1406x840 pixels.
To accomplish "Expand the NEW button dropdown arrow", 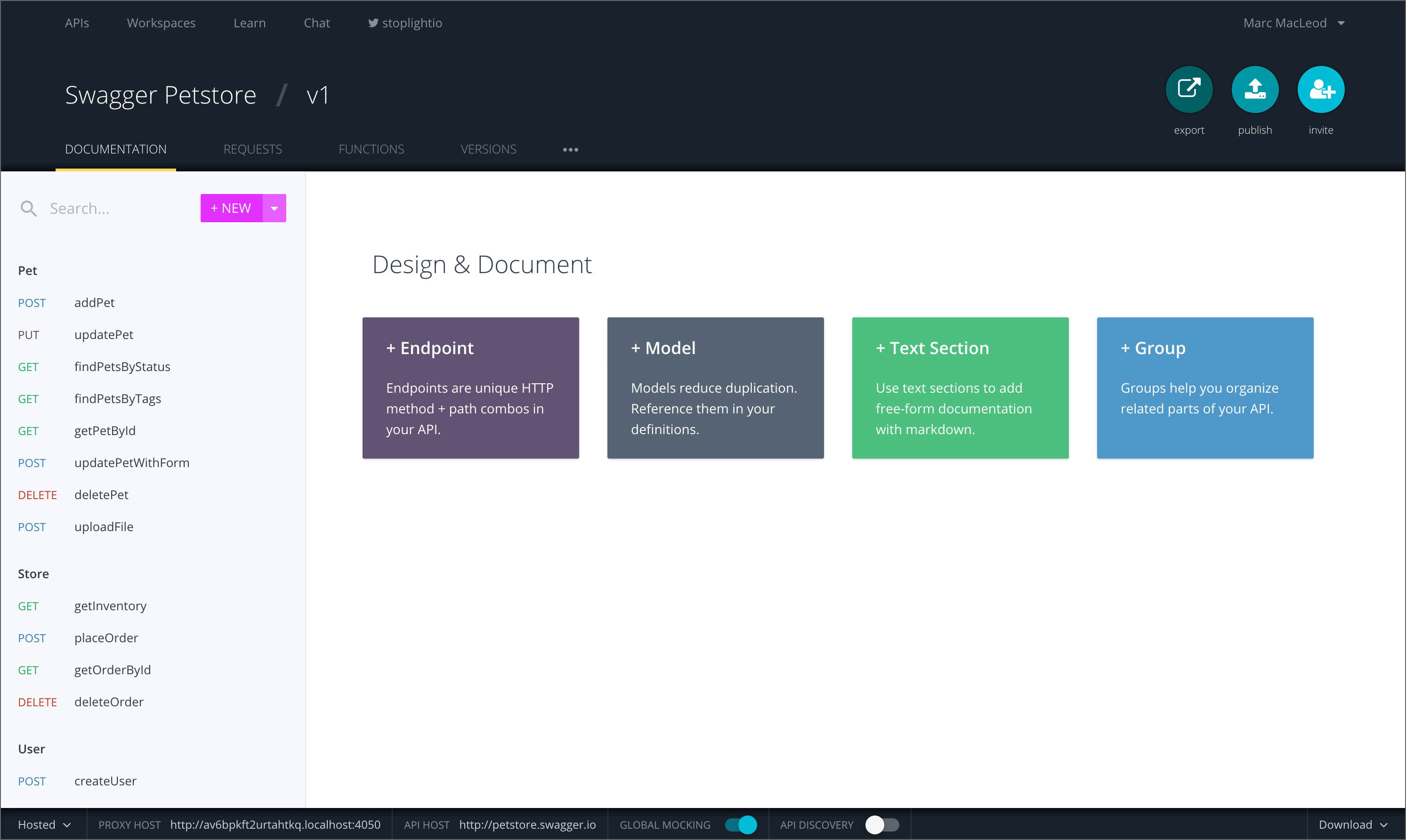I will [275, 208].
